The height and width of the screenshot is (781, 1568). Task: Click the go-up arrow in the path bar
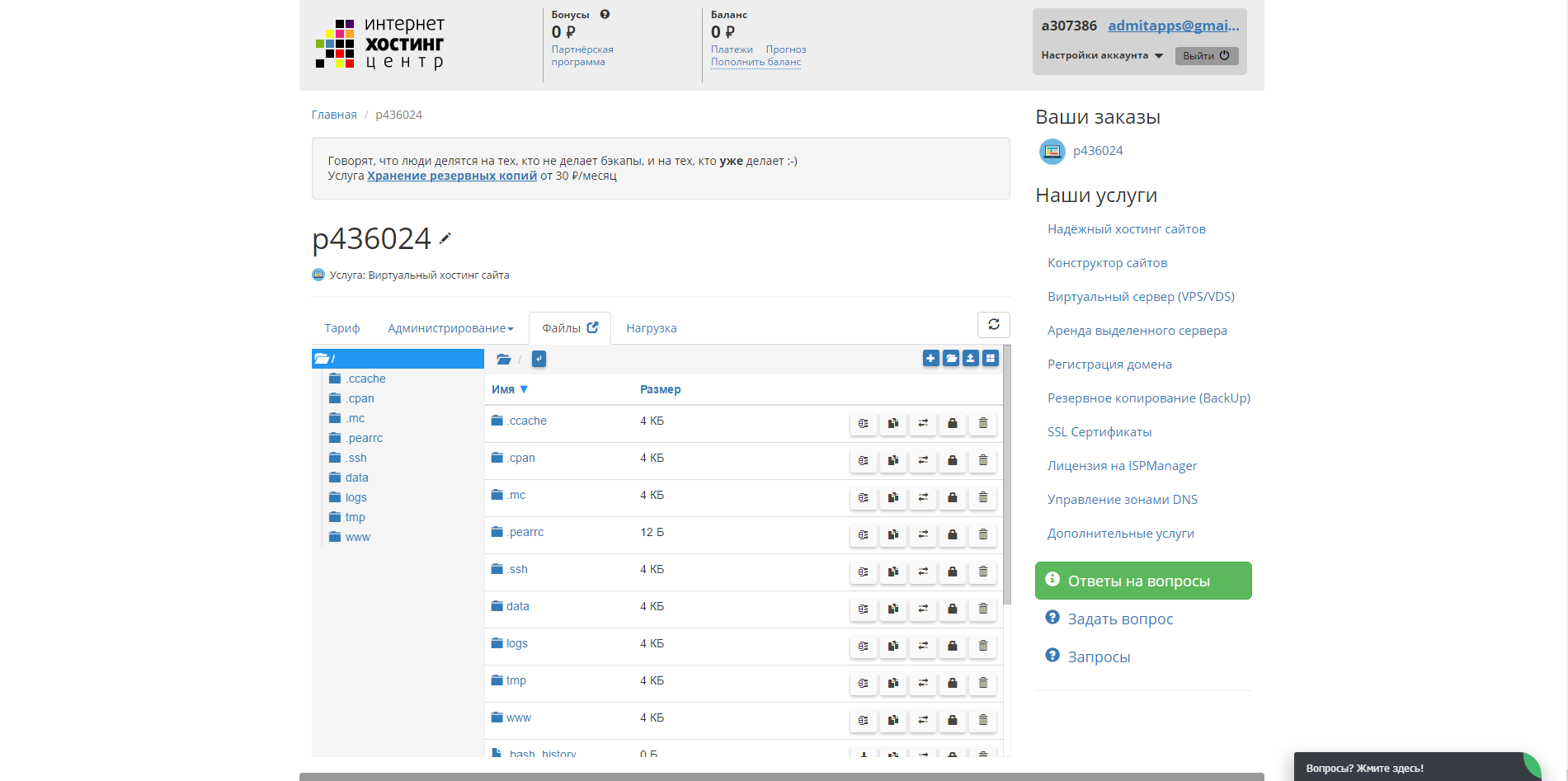click(x=539, y=359)
